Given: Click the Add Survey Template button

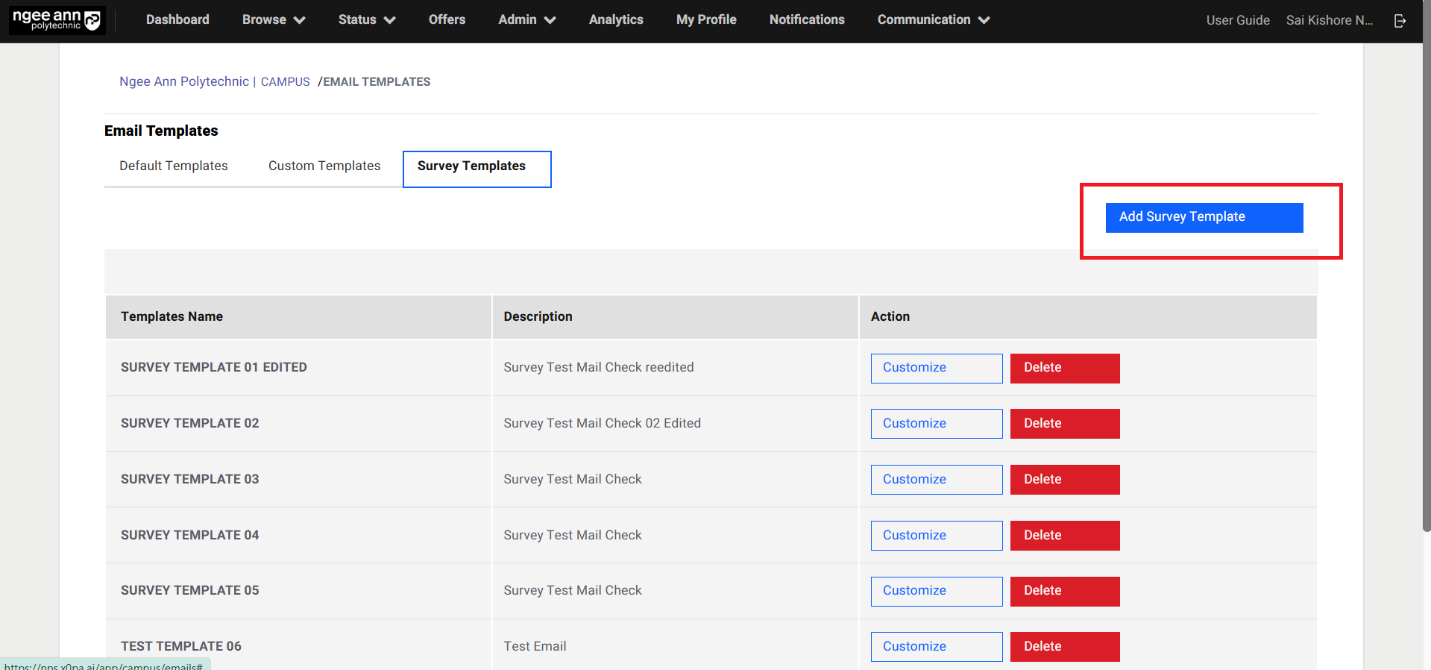Looking at the screenshot, I should [1204, 217].
